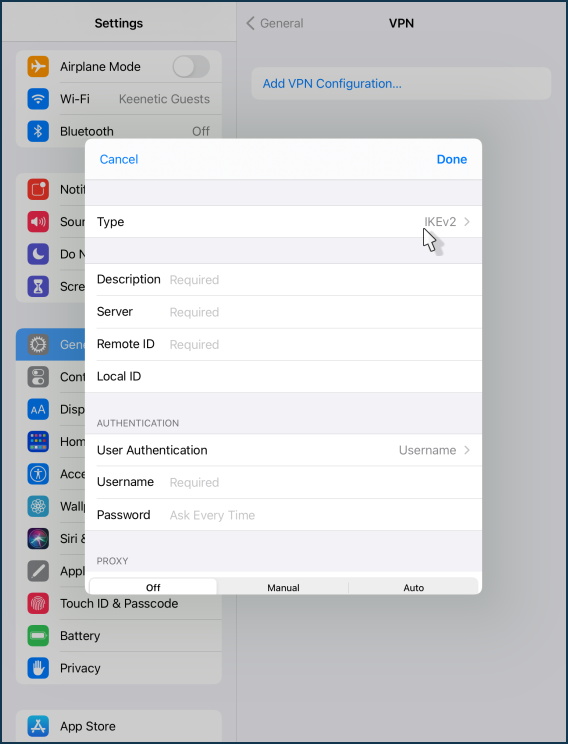Click Done to save VPN configuration
The width and height of the screenshot is (568, 744).
pos(452,159)
